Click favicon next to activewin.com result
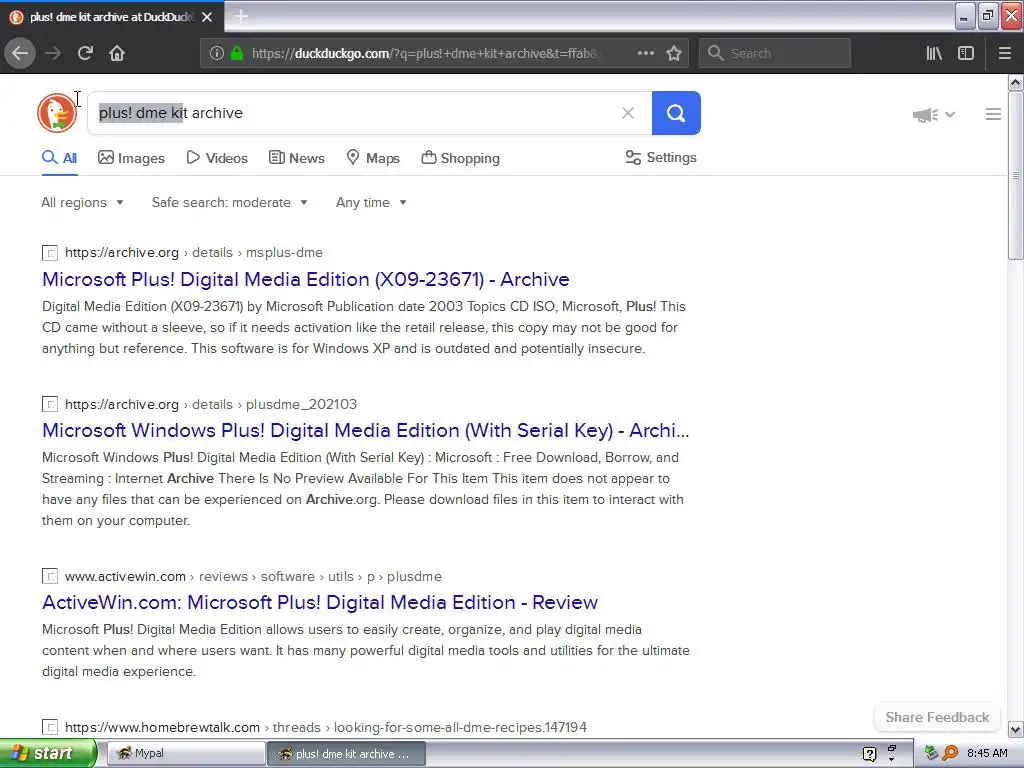 (50, 577)
